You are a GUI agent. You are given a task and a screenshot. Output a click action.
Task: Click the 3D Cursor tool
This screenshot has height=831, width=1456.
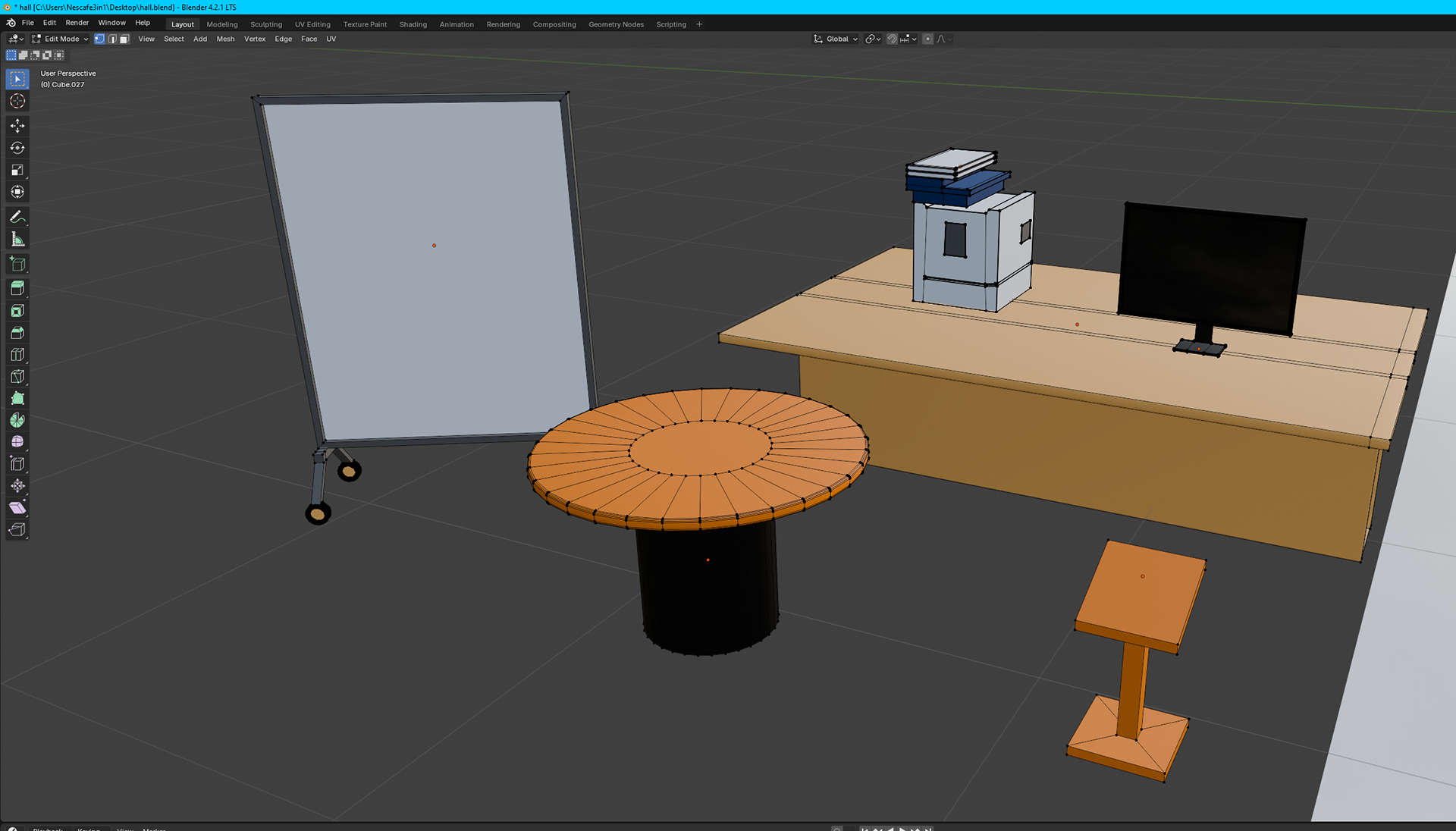click(17, 101)
